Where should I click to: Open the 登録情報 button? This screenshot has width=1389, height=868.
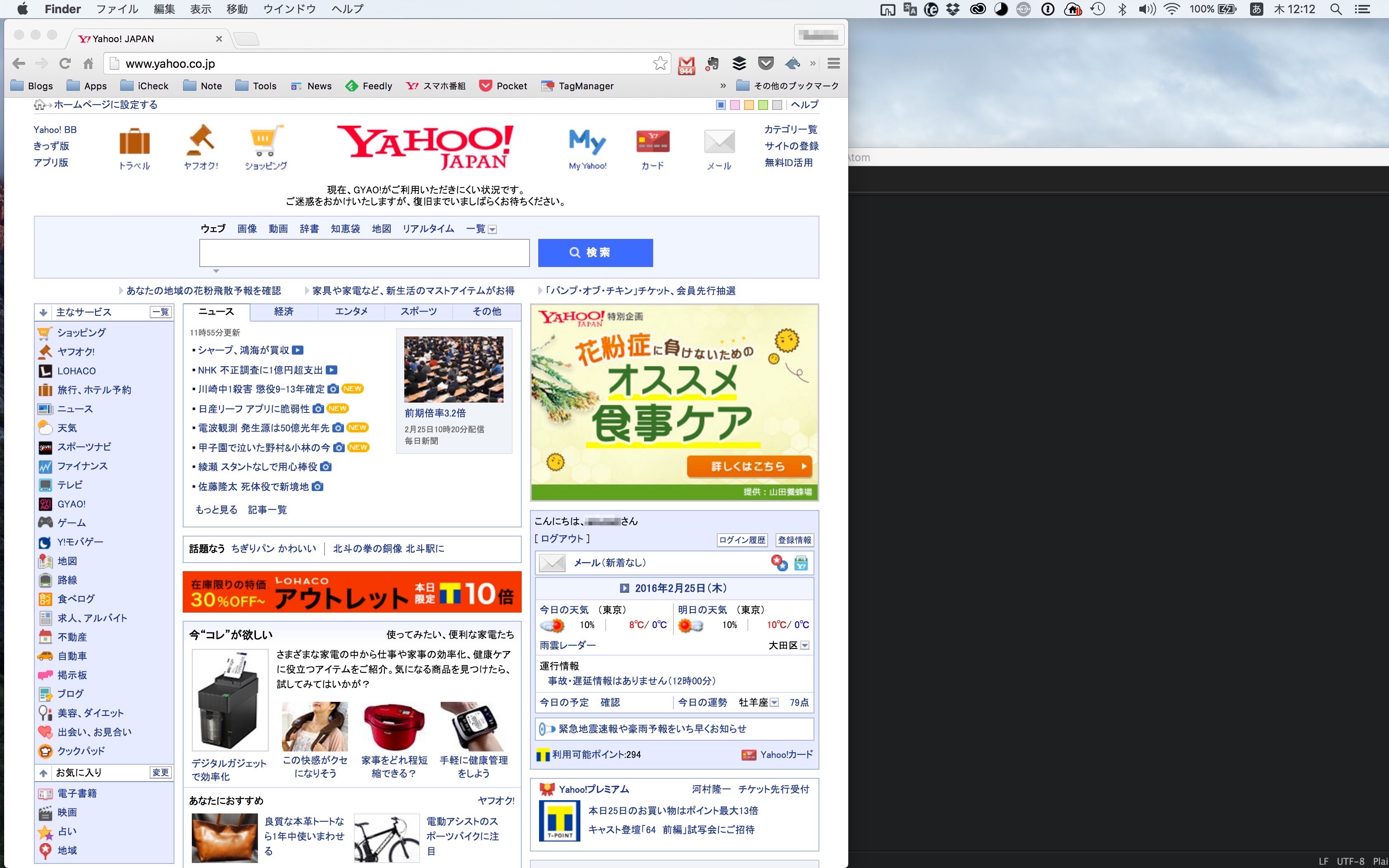(795, 540)
